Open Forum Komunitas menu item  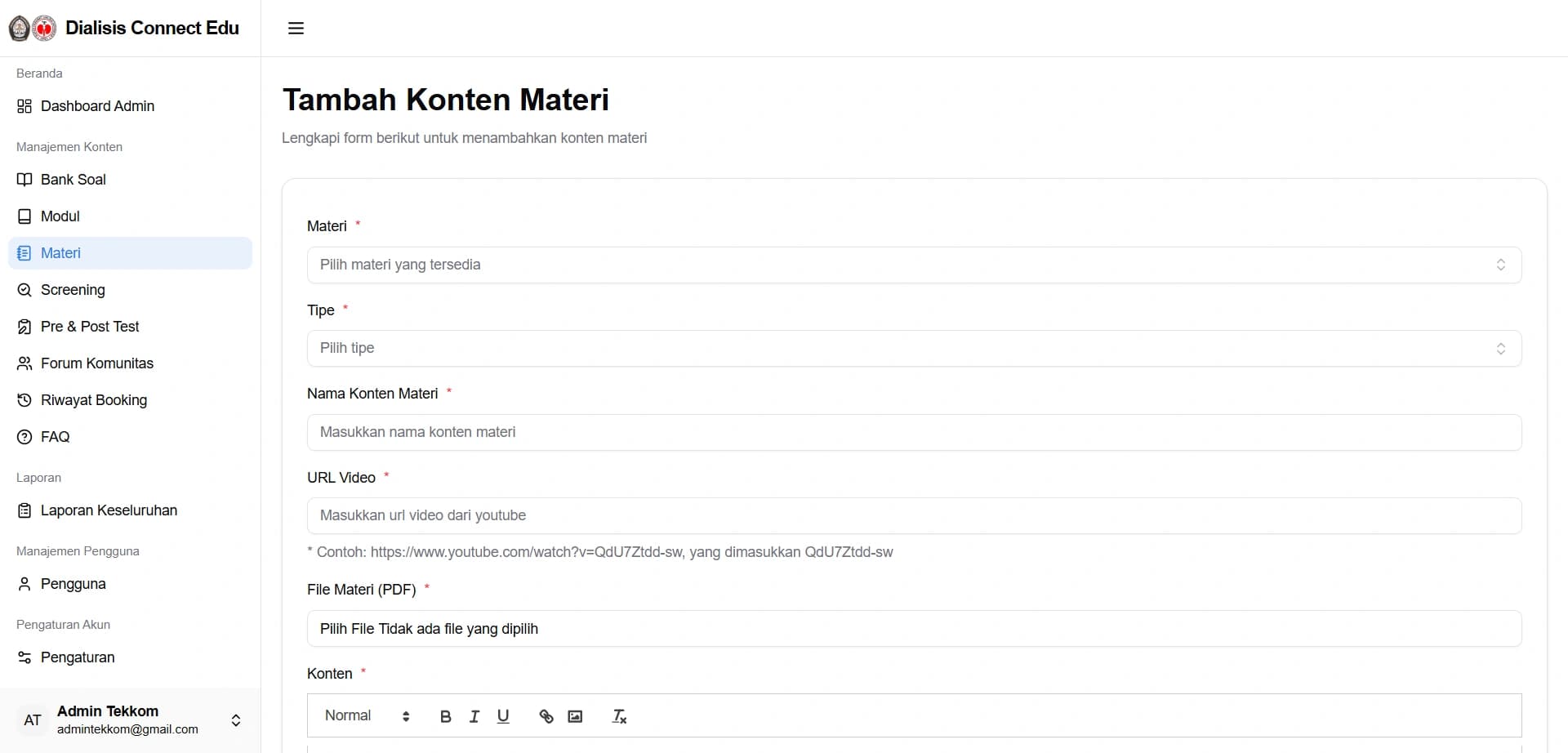[x=130, y=363]
